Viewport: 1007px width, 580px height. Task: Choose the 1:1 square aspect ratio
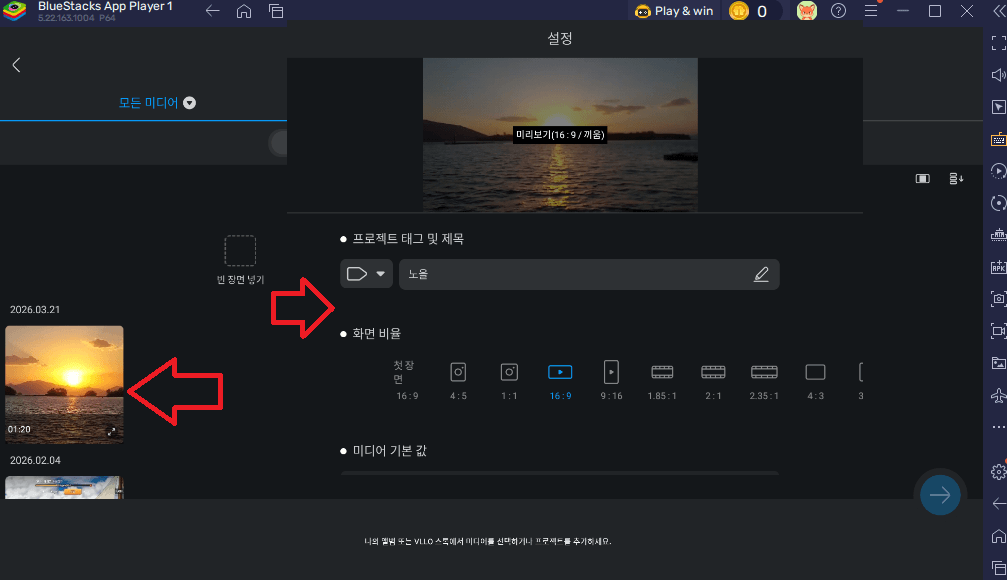click(509, 372)
